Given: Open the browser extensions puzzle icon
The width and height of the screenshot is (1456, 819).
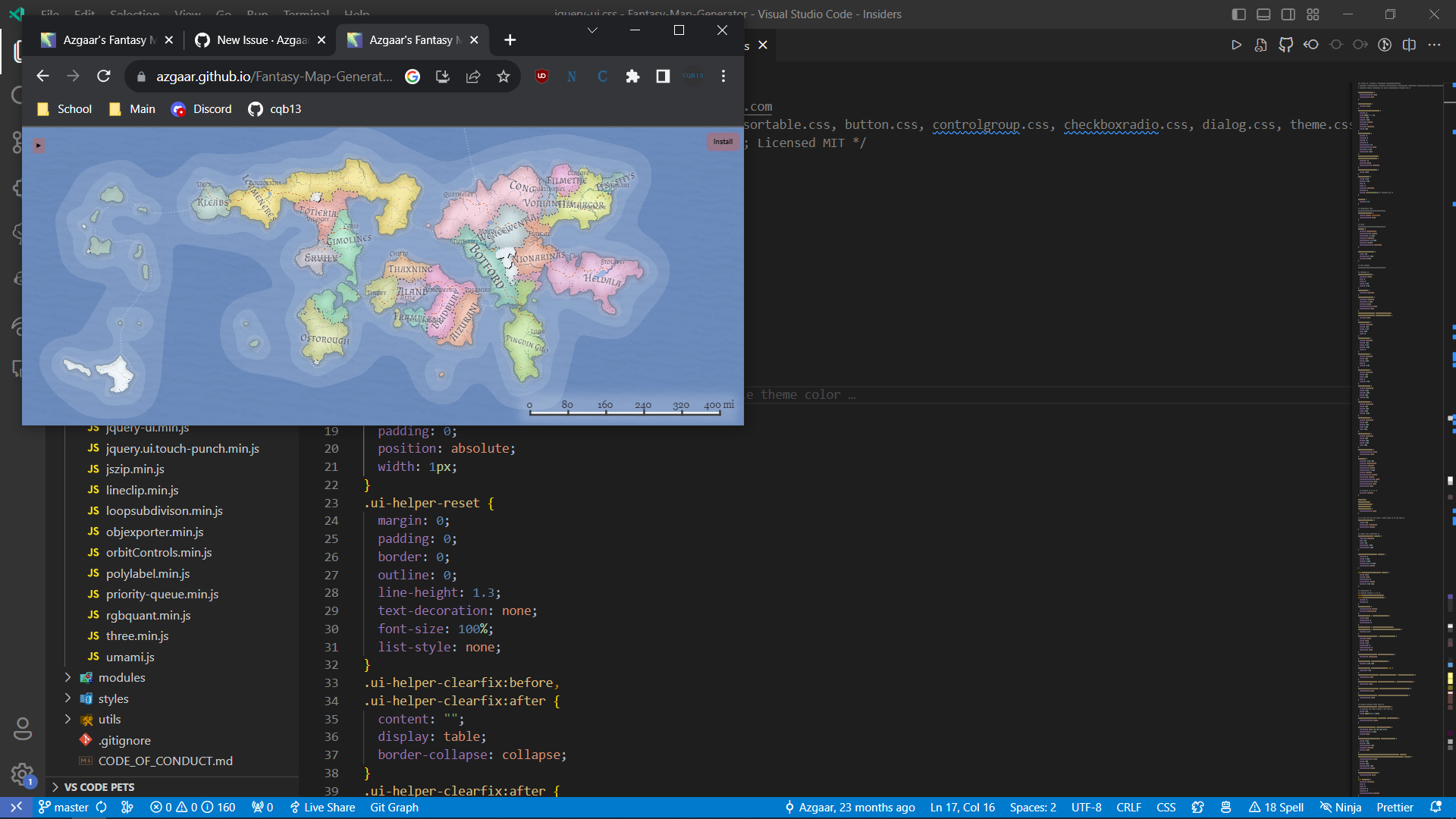Looking at the screenshot, I should 633,76.
